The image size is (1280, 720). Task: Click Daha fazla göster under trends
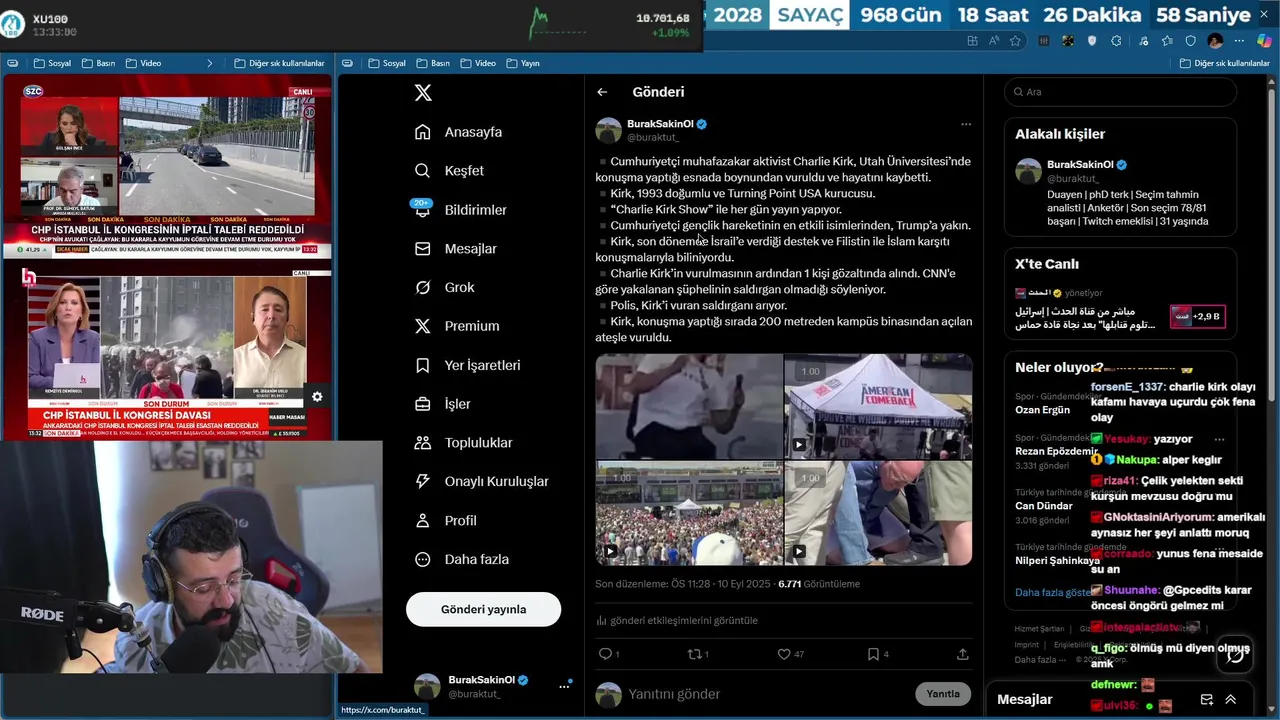click(x=1053, y=593)
